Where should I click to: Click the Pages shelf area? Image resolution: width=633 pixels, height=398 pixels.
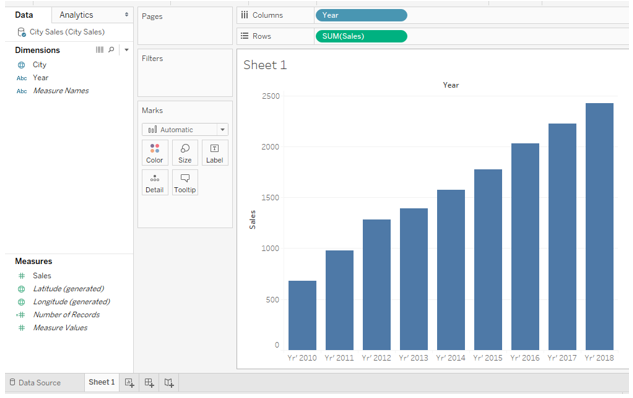[x=185, y=25]
